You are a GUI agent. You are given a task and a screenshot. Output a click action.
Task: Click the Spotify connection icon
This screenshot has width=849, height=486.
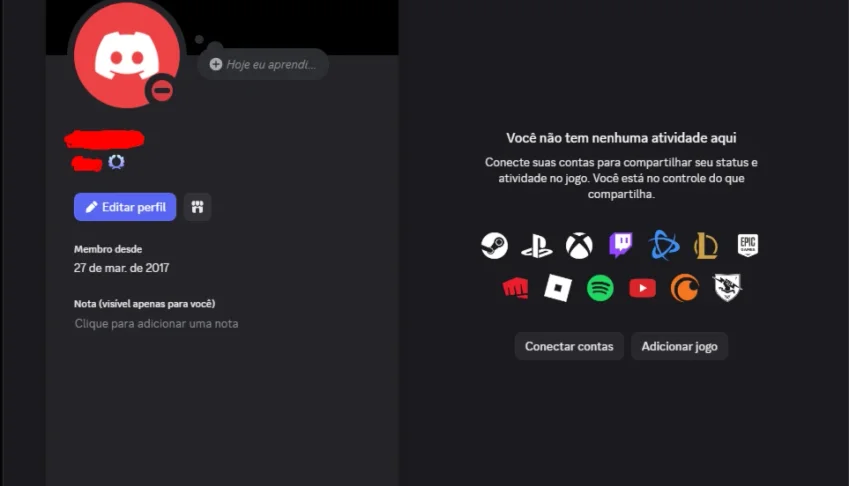[x=600, y=287]
